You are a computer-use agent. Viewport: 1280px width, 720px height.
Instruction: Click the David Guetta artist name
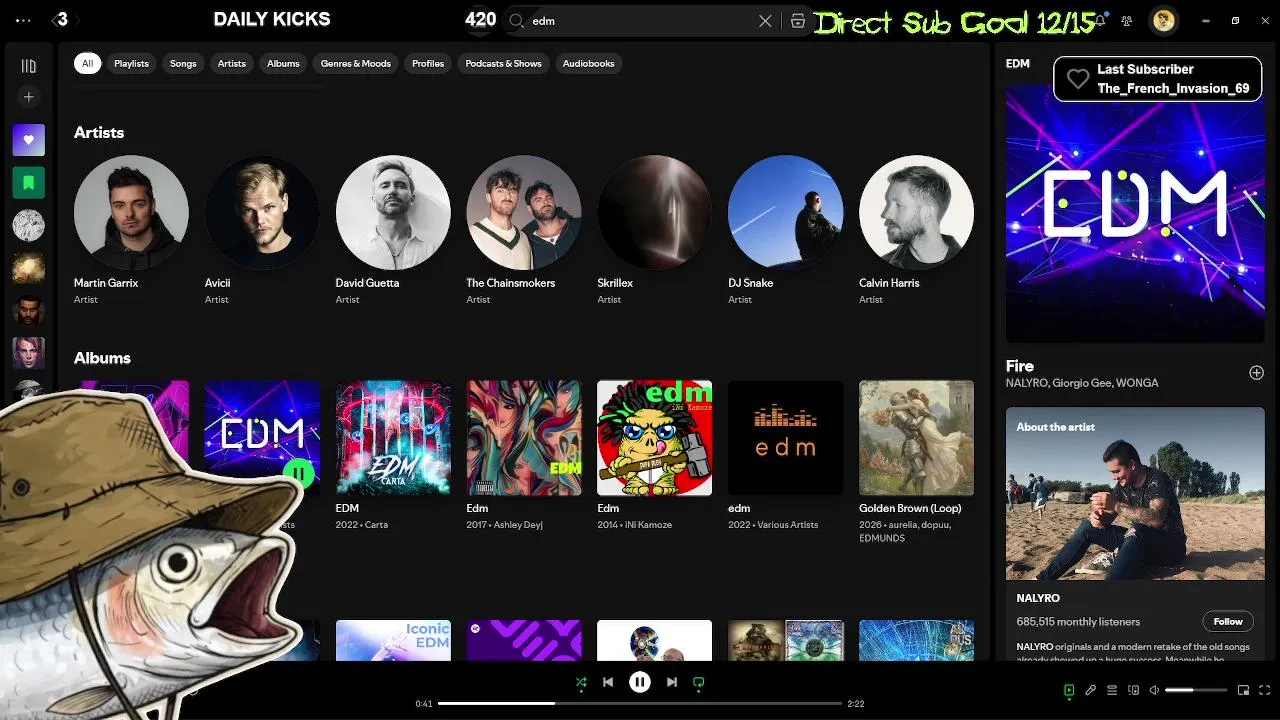click(367, 283)
